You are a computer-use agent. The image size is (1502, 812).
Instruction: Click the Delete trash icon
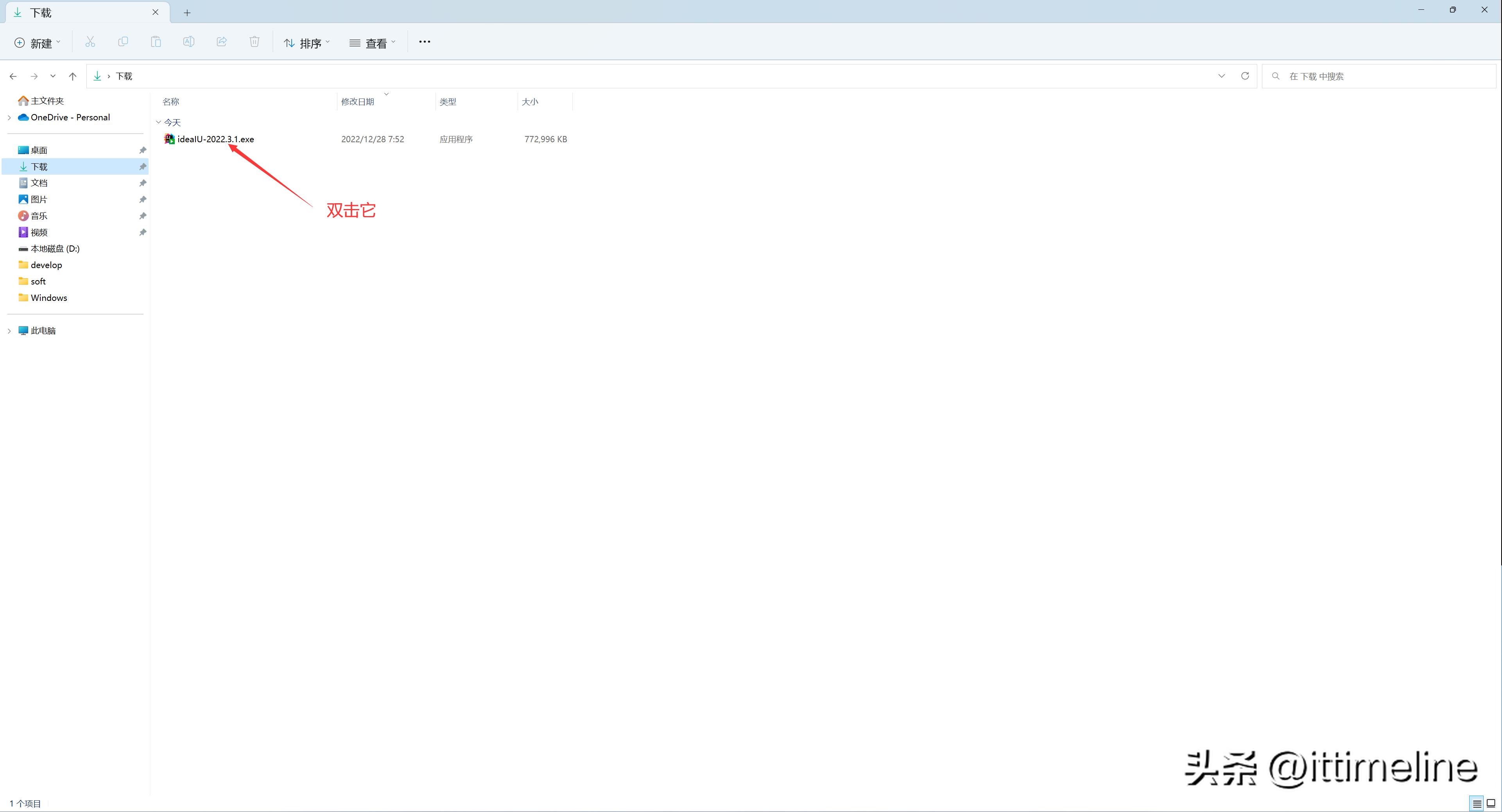(254, 42)
